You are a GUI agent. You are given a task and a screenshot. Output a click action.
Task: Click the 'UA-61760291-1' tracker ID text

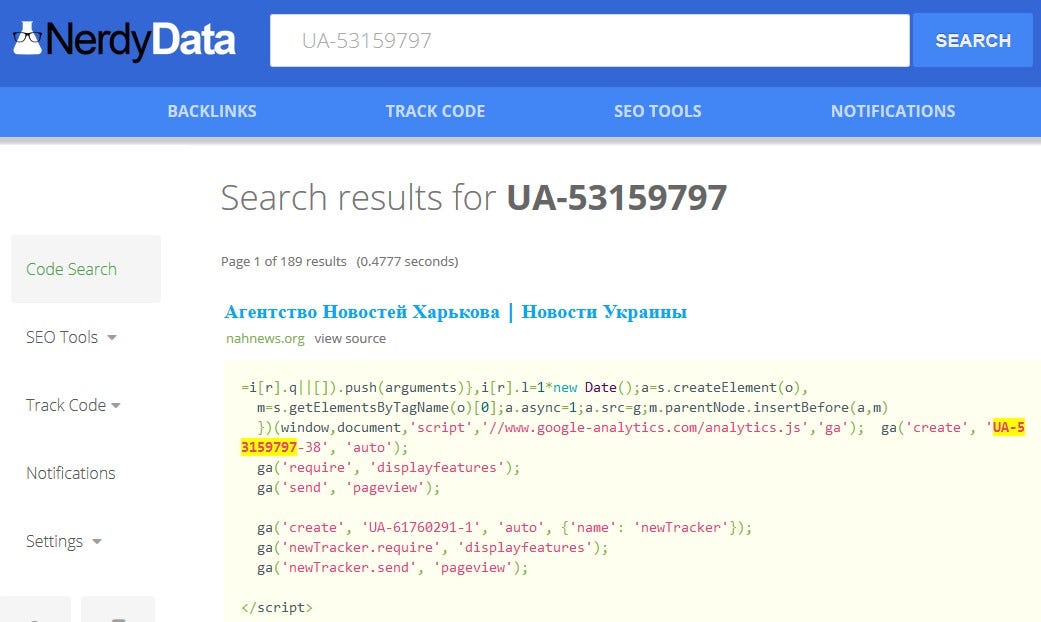[421, 528]
